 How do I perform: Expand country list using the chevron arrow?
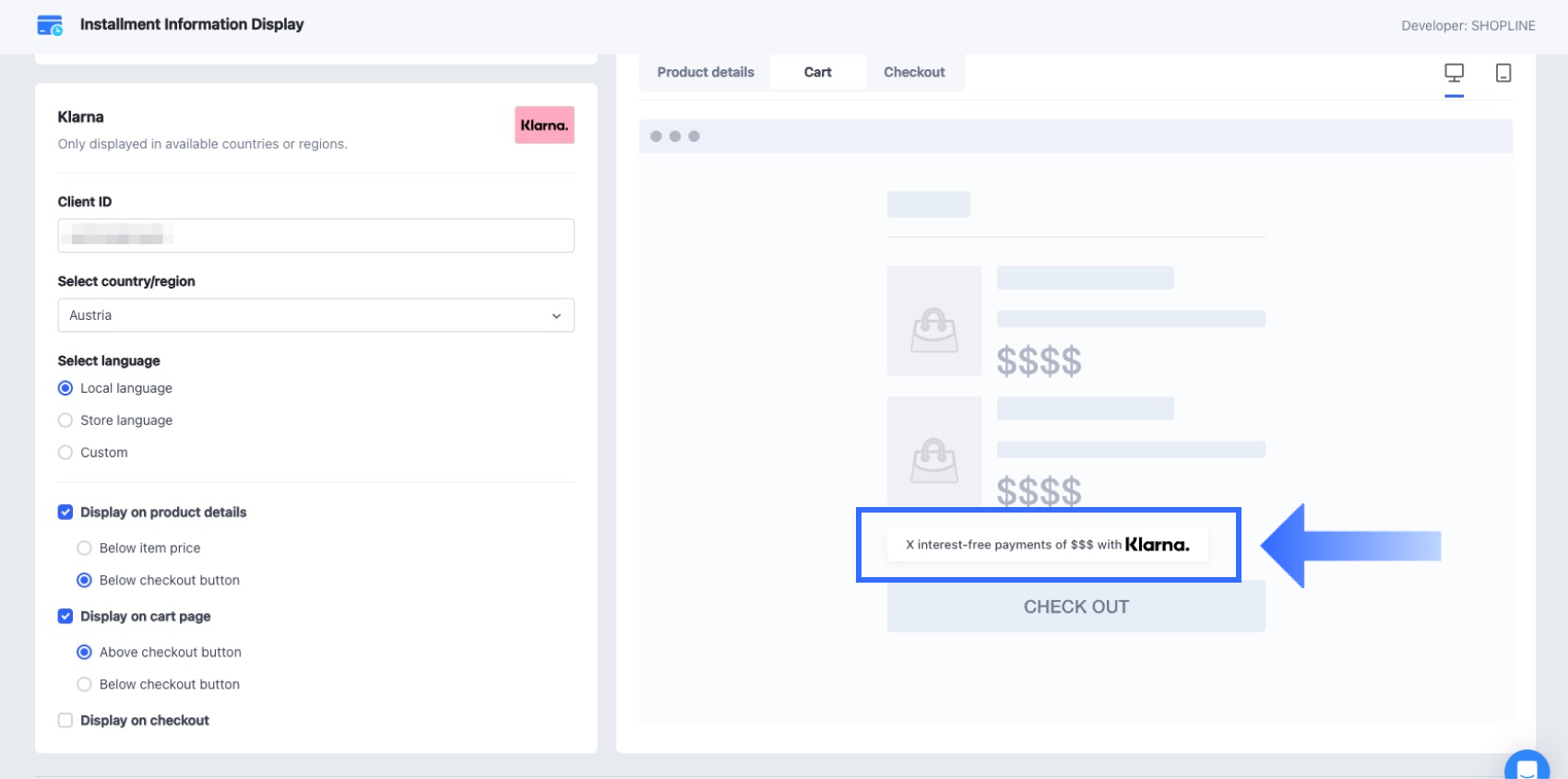click(x=556, y=316)
